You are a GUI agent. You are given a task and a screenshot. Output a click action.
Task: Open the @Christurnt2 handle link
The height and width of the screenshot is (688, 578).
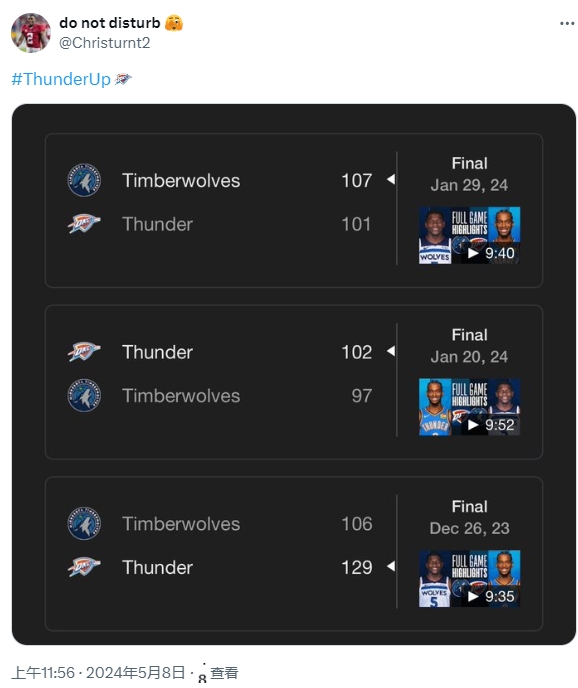104,43
